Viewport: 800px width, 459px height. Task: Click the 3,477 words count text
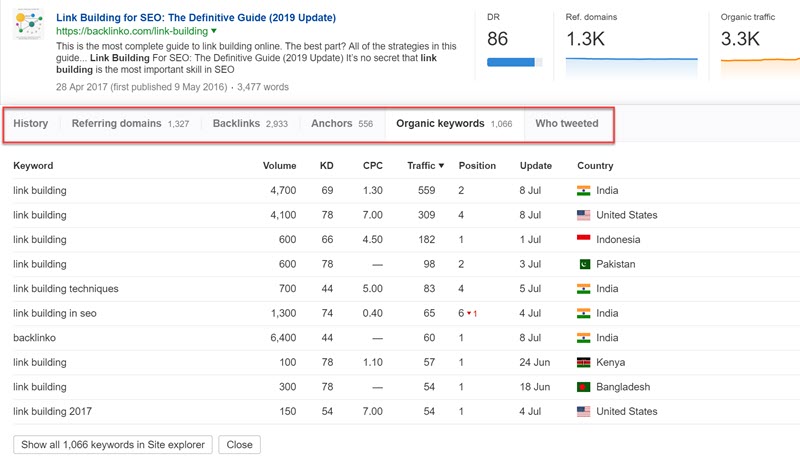(x=263, y=87)
